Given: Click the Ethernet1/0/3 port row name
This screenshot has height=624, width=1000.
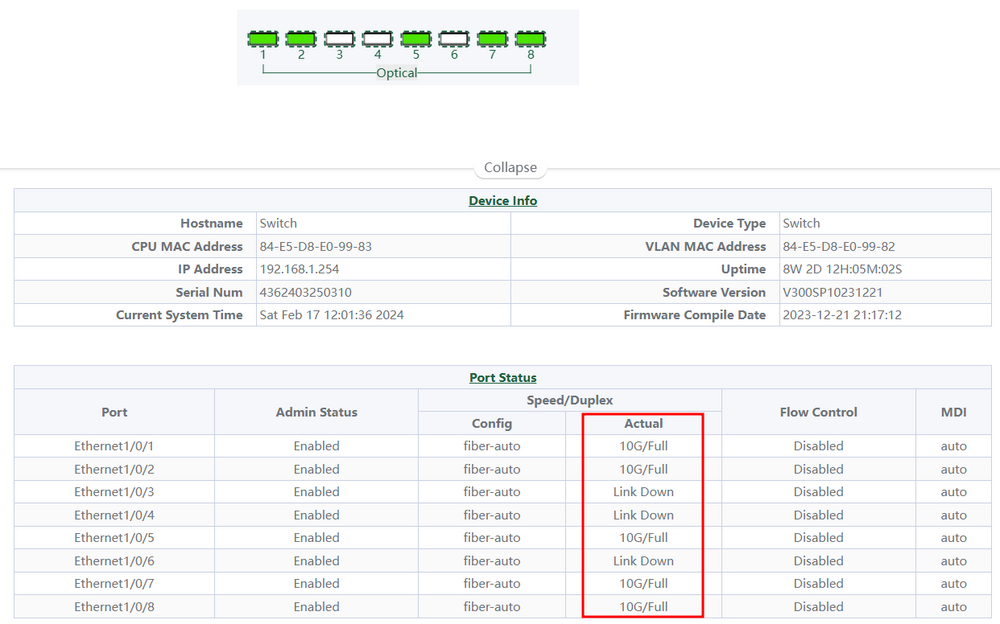Looking at the screenshot, I should pyautogui.click(x=114, y=492).
